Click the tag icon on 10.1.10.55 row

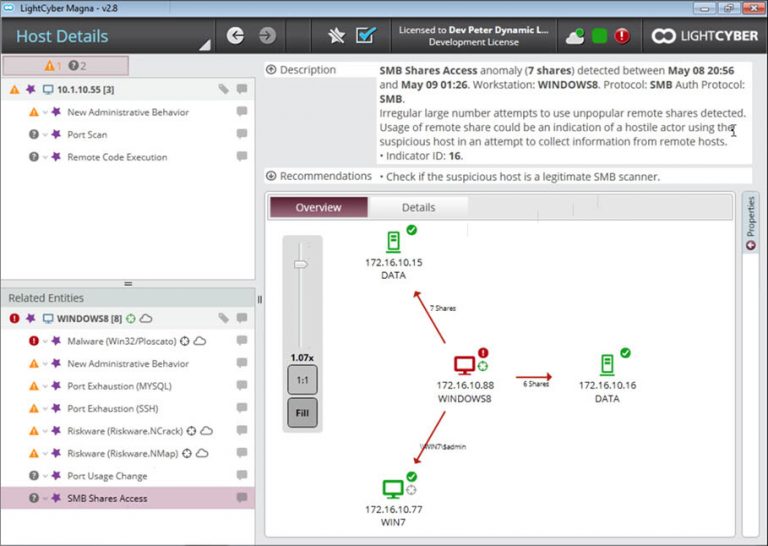point(223,89)
